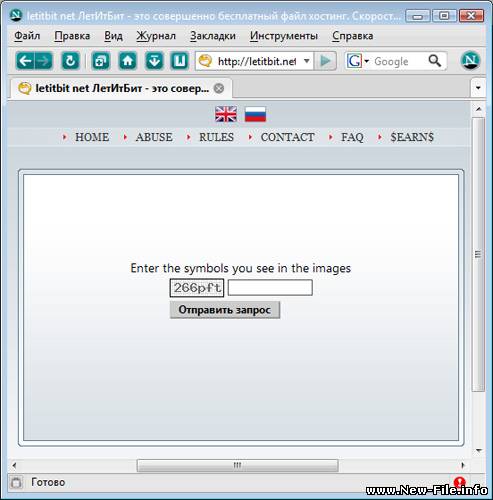Click the horizontal scrollbar thumb
This screenshot has width=493, height=500.
[237, 465]
